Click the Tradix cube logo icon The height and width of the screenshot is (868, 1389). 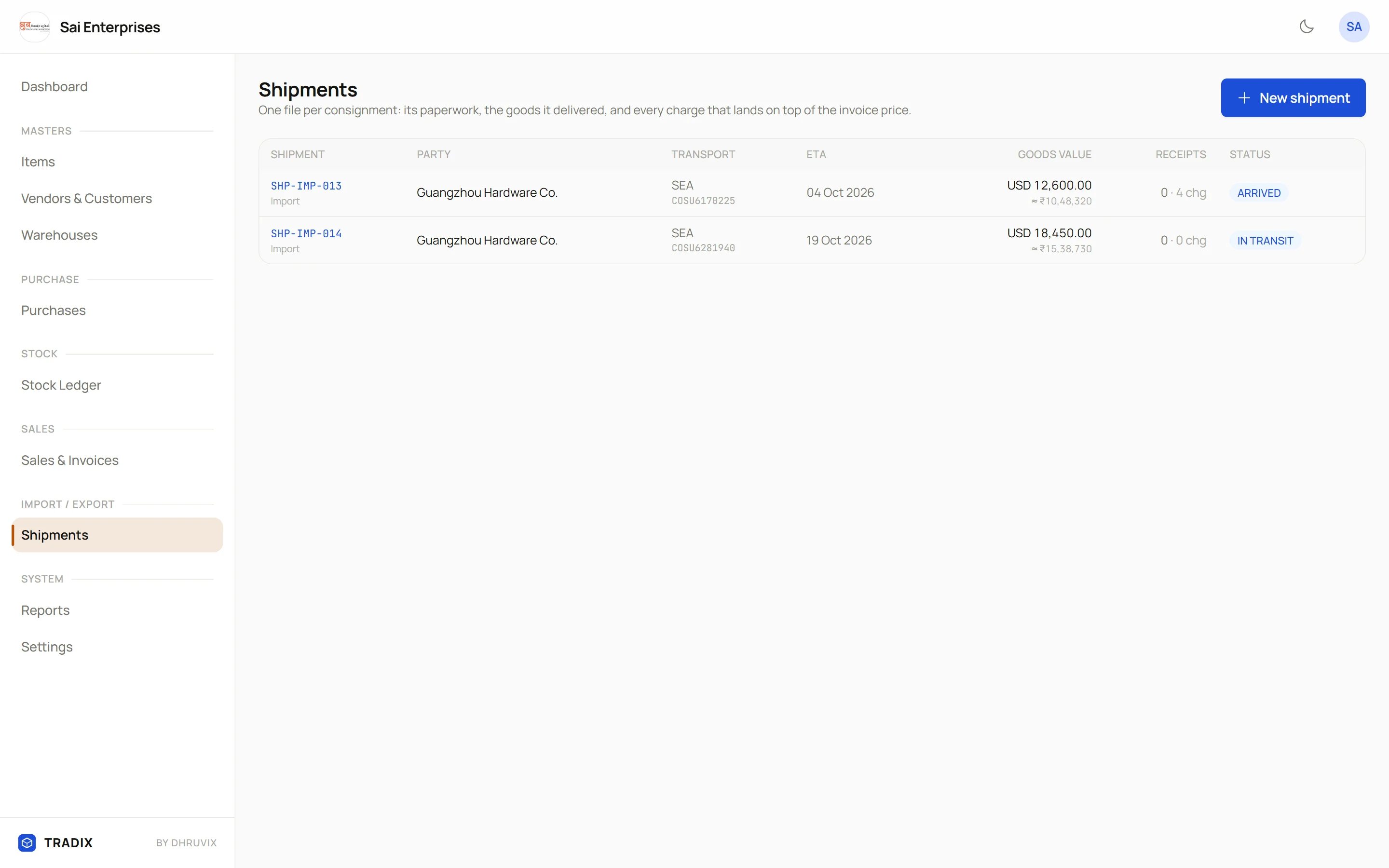click(x=27, y=842)
